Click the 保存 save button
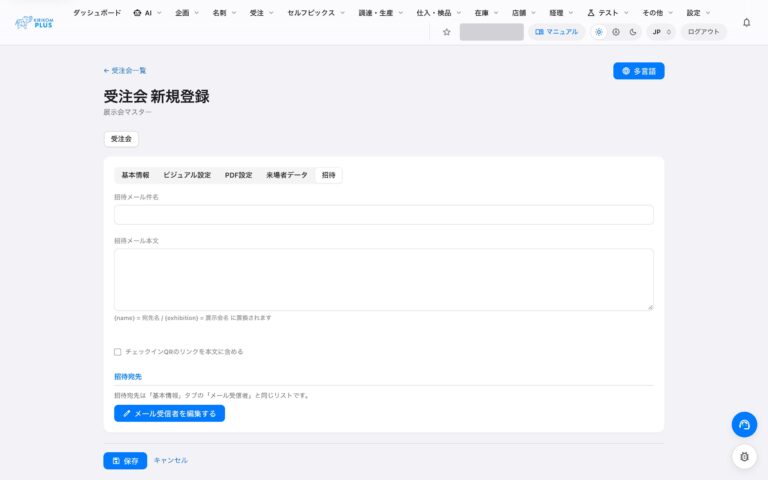The height and width of the screenshot is (480, 768). (125, 460)
